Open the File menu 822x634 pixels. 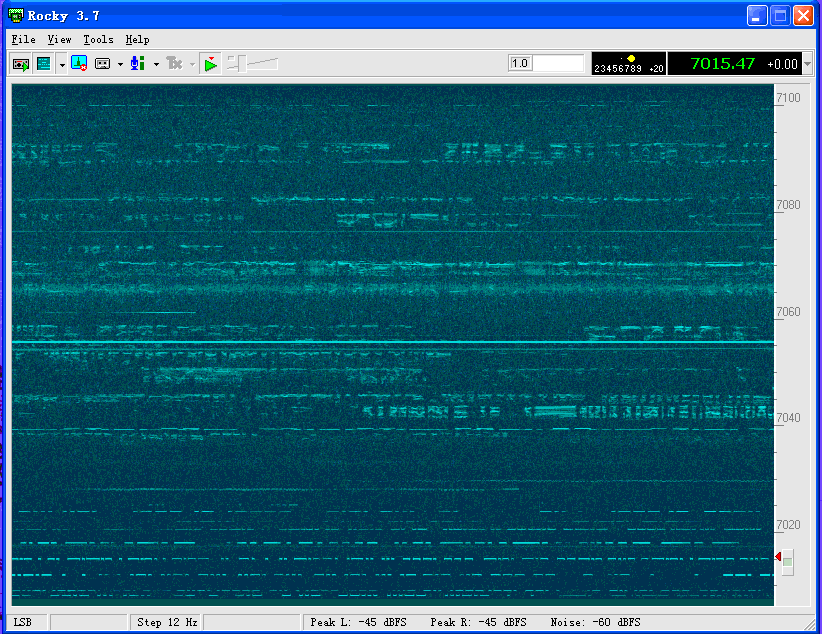[x=24, y=39]
